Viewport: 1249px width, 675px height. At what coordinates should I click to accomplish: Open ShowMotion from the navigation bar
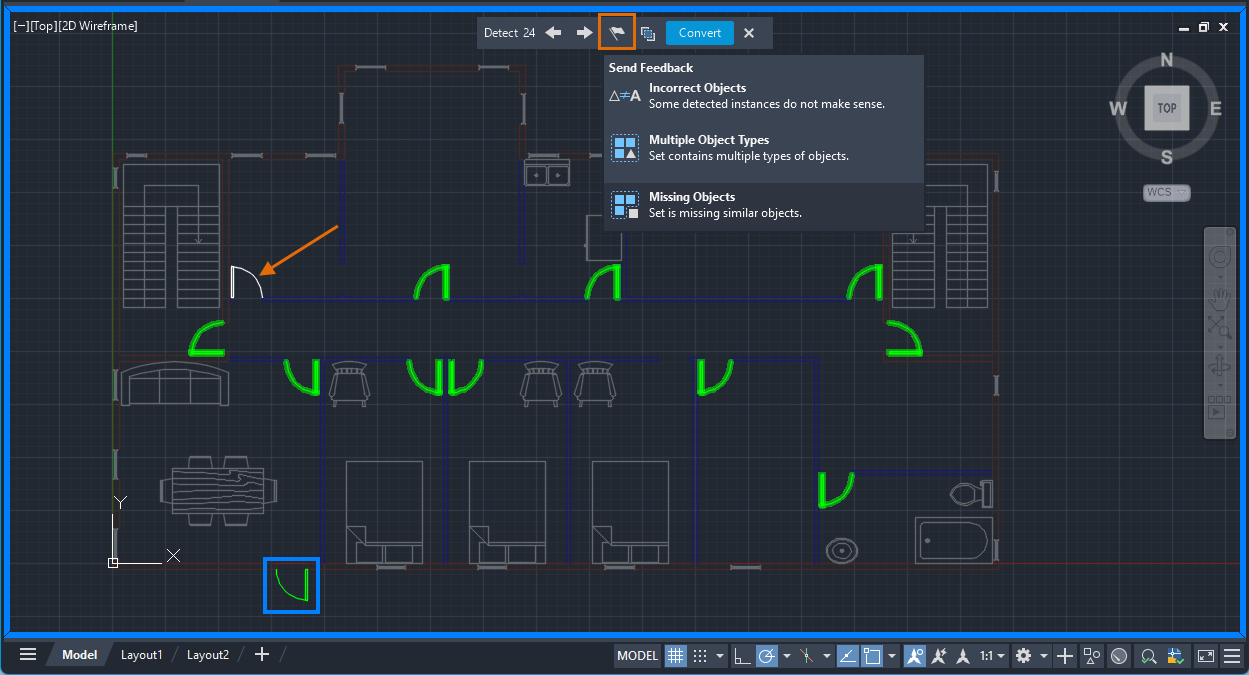click(1219, 407)
